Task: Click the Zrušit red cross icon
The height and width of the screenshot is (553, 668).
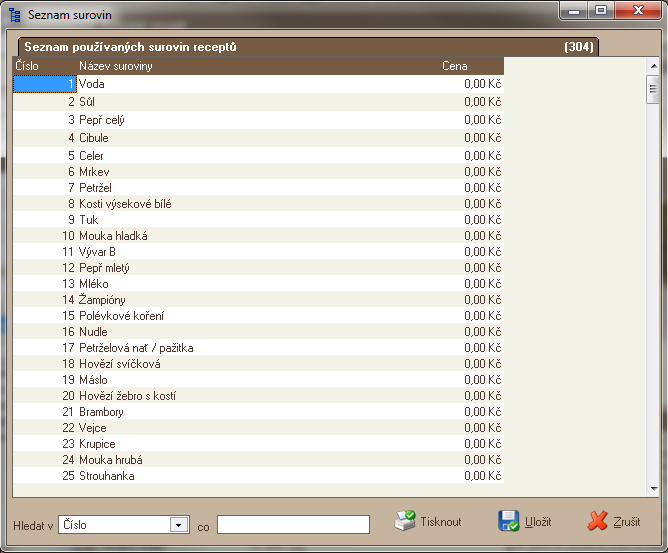Action: pos(597,521)
